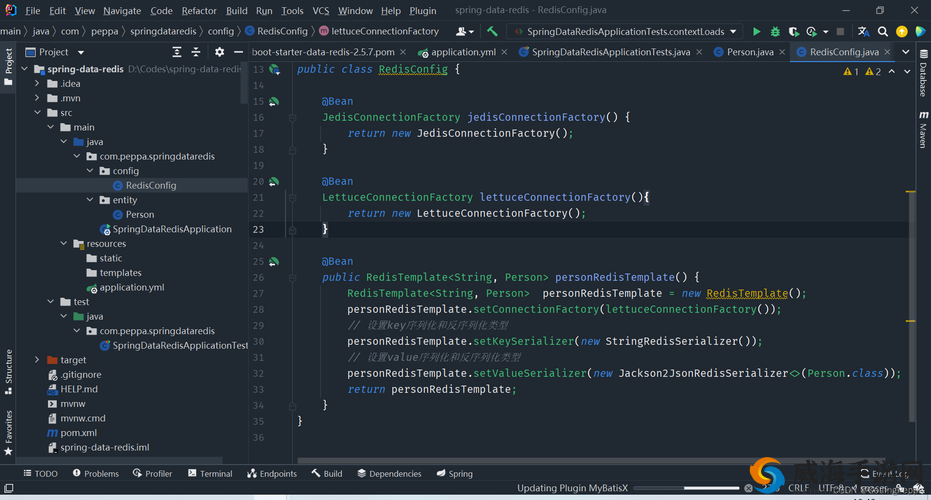Click the springdataredis breadcrumb
The width and height of the screenshot is (931, 500).
click(163, 31)
